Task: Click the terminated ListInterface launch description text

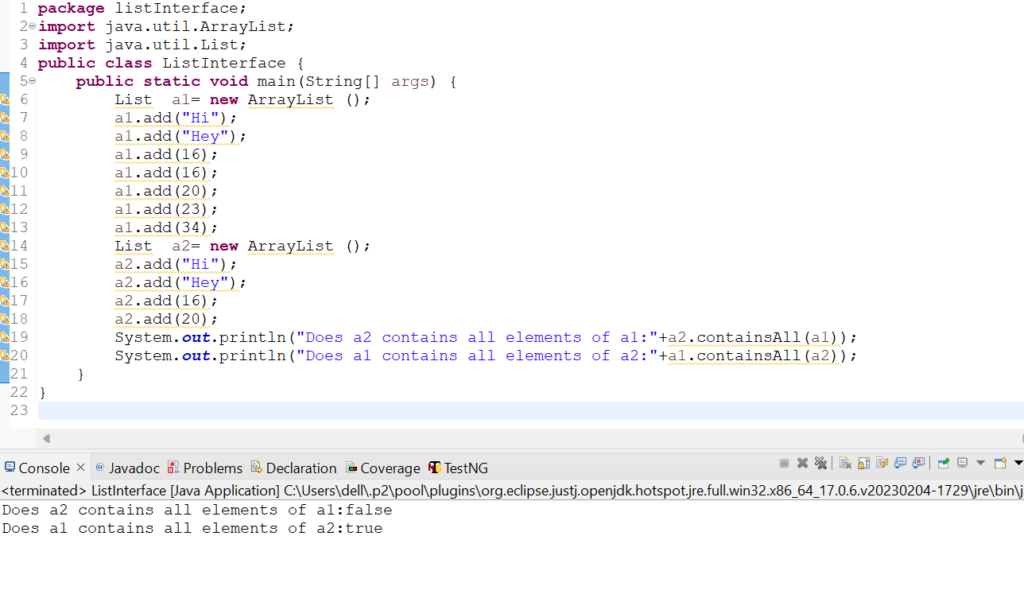Action: [x=511, y=490]
